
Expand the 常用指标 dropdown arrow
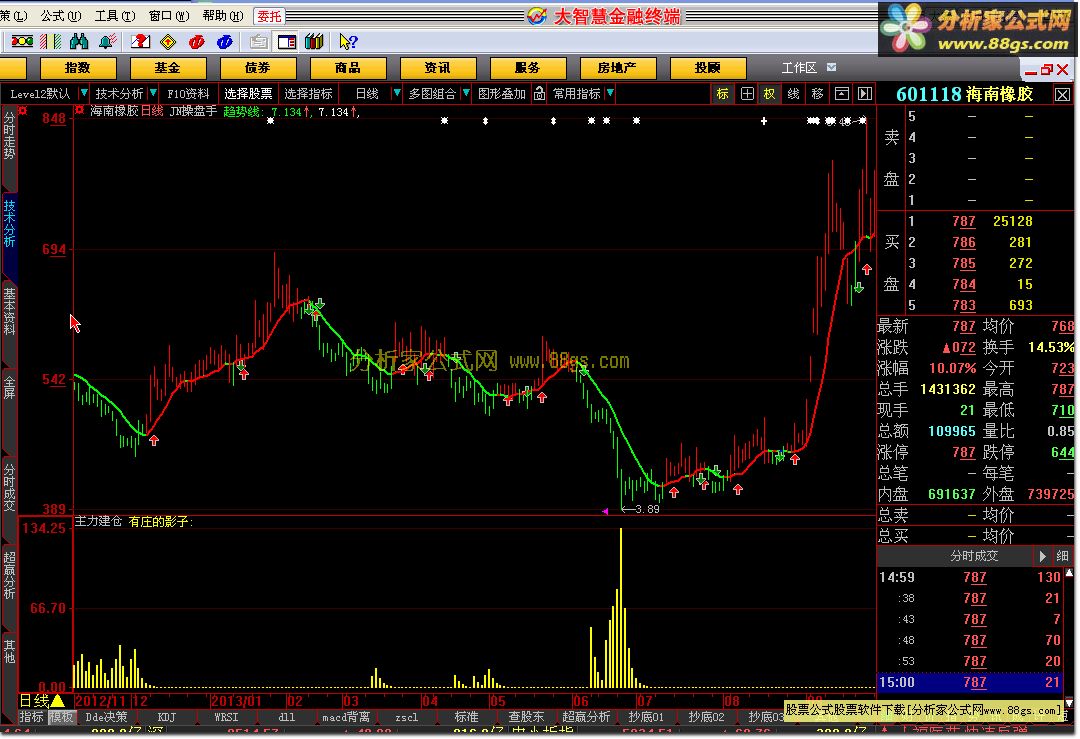point(610,93)
